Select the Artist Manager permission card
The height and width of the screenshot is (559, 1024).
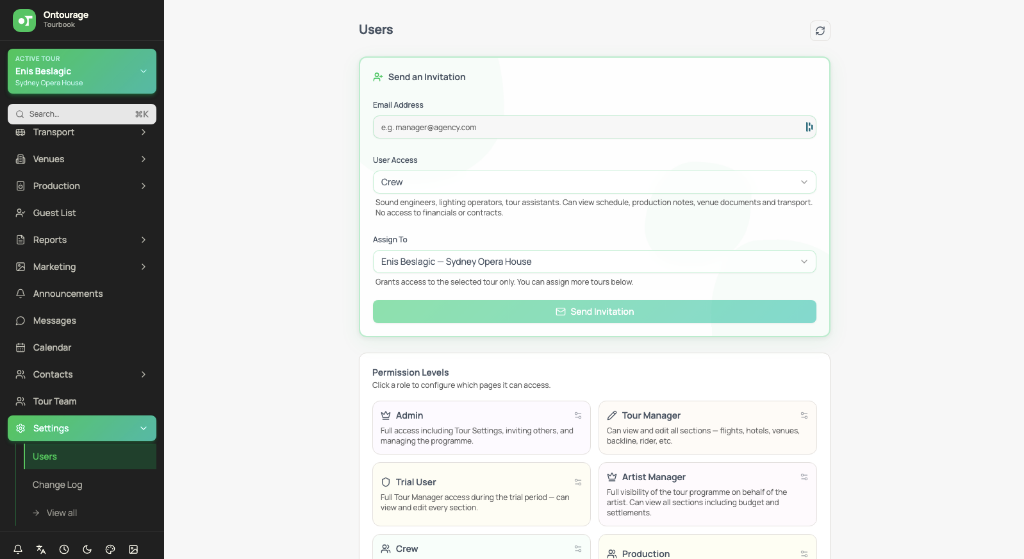pos(707,494)
